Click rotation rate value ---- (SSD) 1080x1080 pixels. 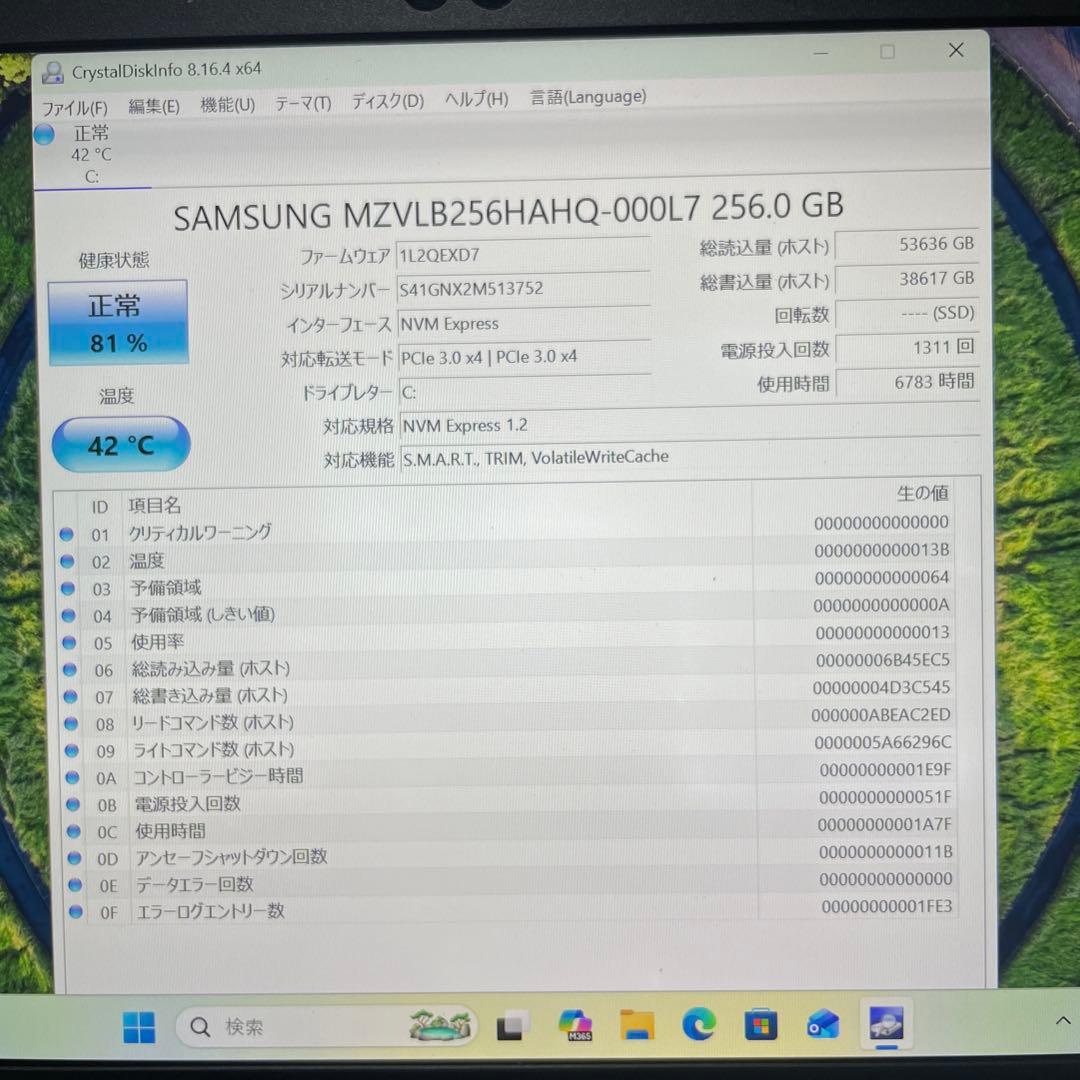pyautogui.click(x=906, y=313)
